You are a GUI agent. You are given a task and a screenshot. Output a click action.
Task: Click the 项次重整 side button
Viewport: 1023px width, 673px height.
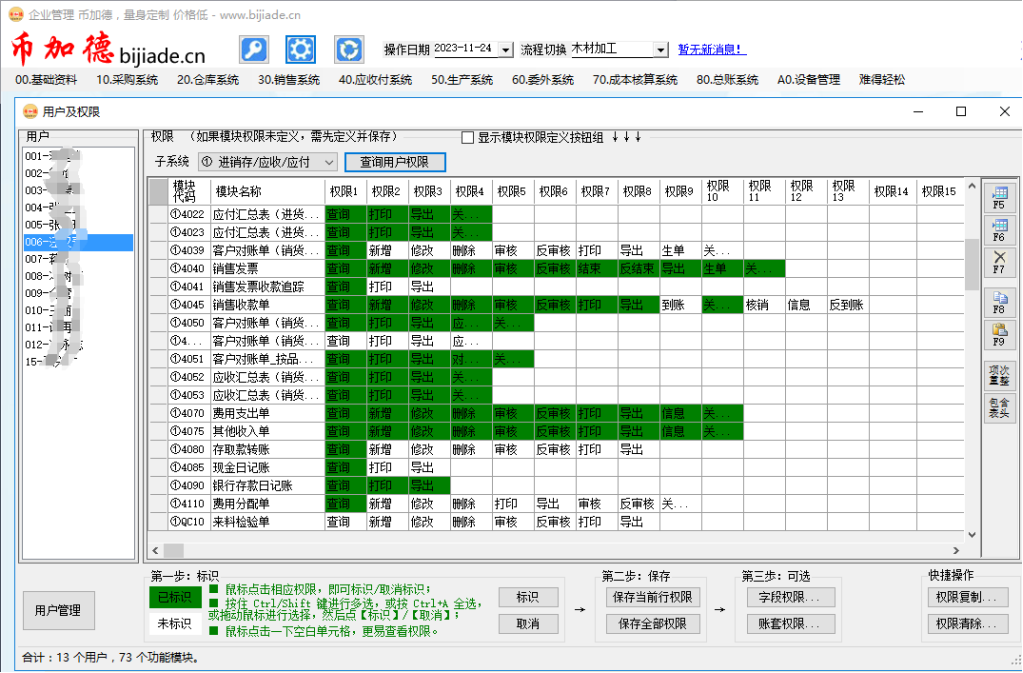pyautogui.click(x=999, y=375)
